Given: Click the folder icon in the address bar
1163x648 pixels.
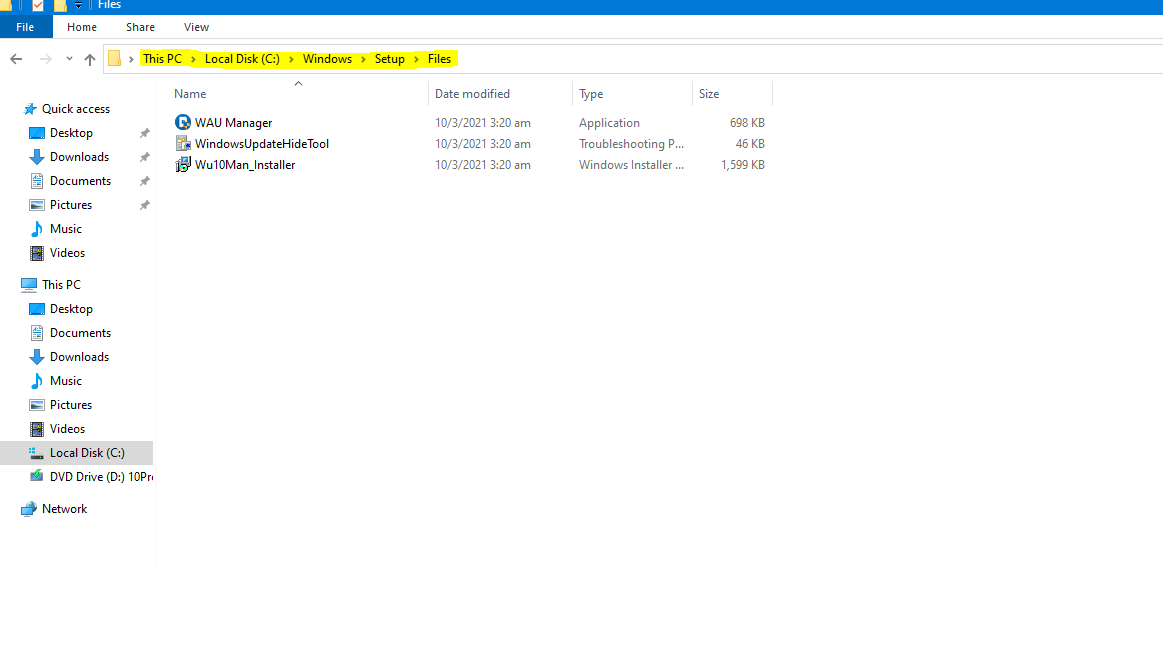Looking at the screenshot, I should (x=114, y=59).
